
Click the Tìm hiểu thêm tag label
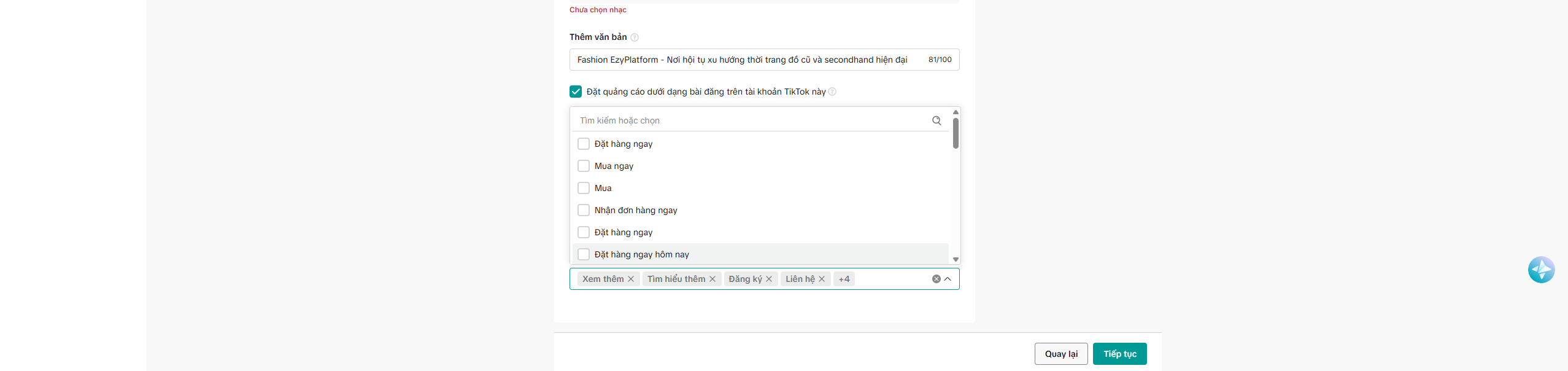click(676, 279)
